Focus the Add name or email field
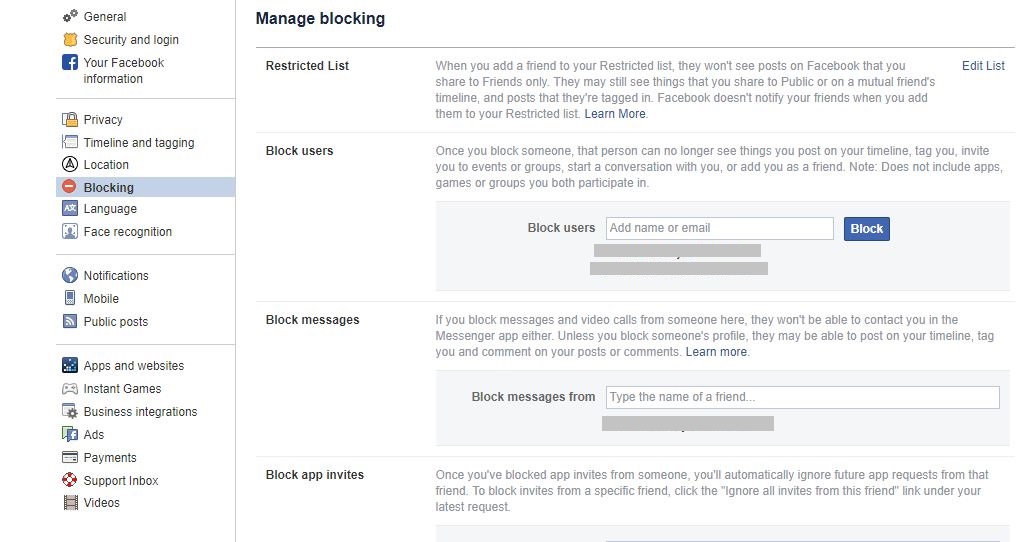This screenshot has height=542, width=1025. pyautogui.click(x=719, y=228)
